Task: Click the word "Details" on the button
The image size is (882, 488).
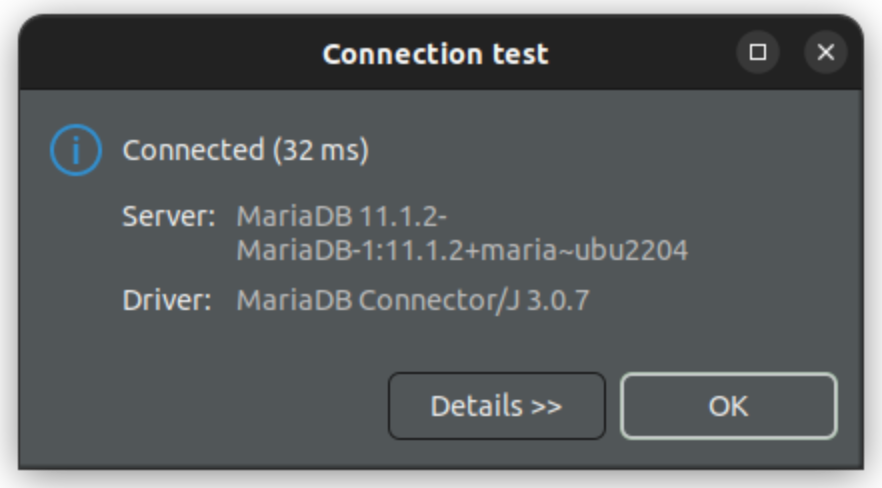Action: (477, 406)
